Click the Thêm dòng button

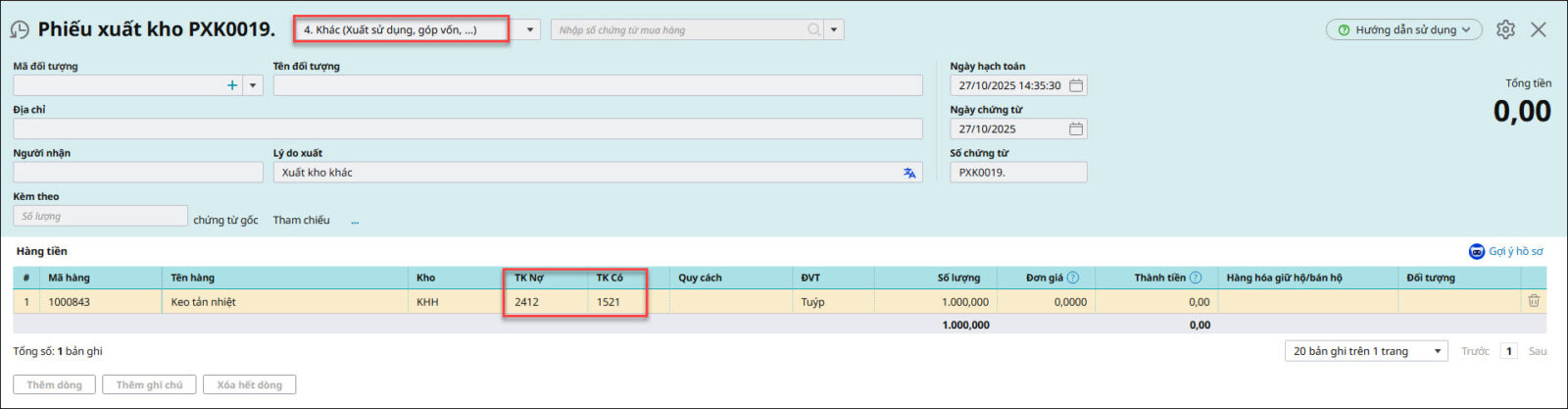point(54,384)
